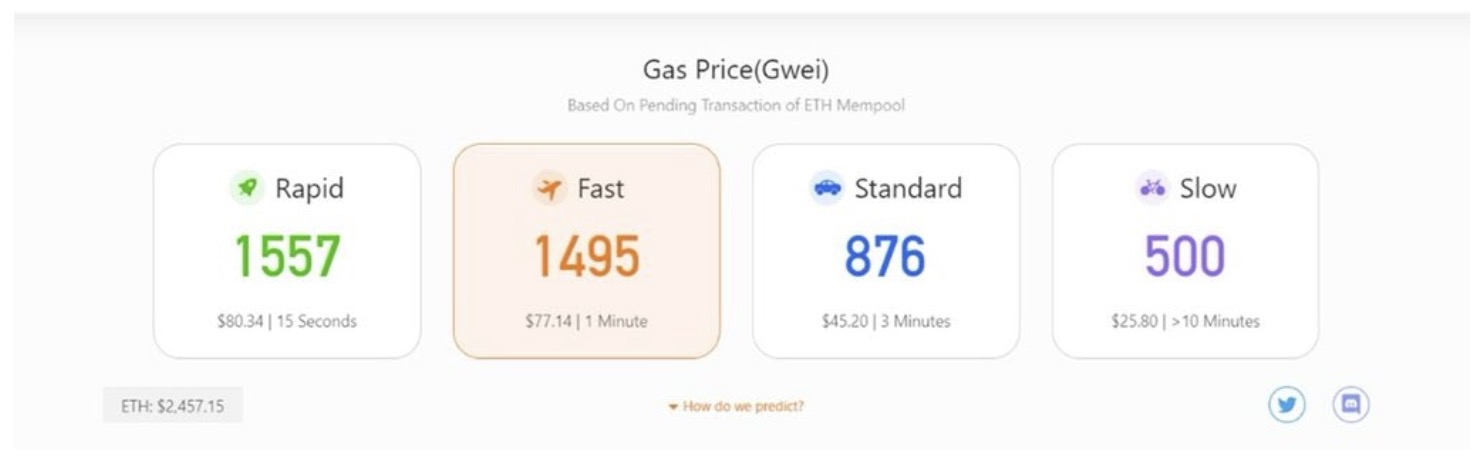Click the ETH price badge
The height and width of the screenshot is (460, 1476).
click(173, 406)
